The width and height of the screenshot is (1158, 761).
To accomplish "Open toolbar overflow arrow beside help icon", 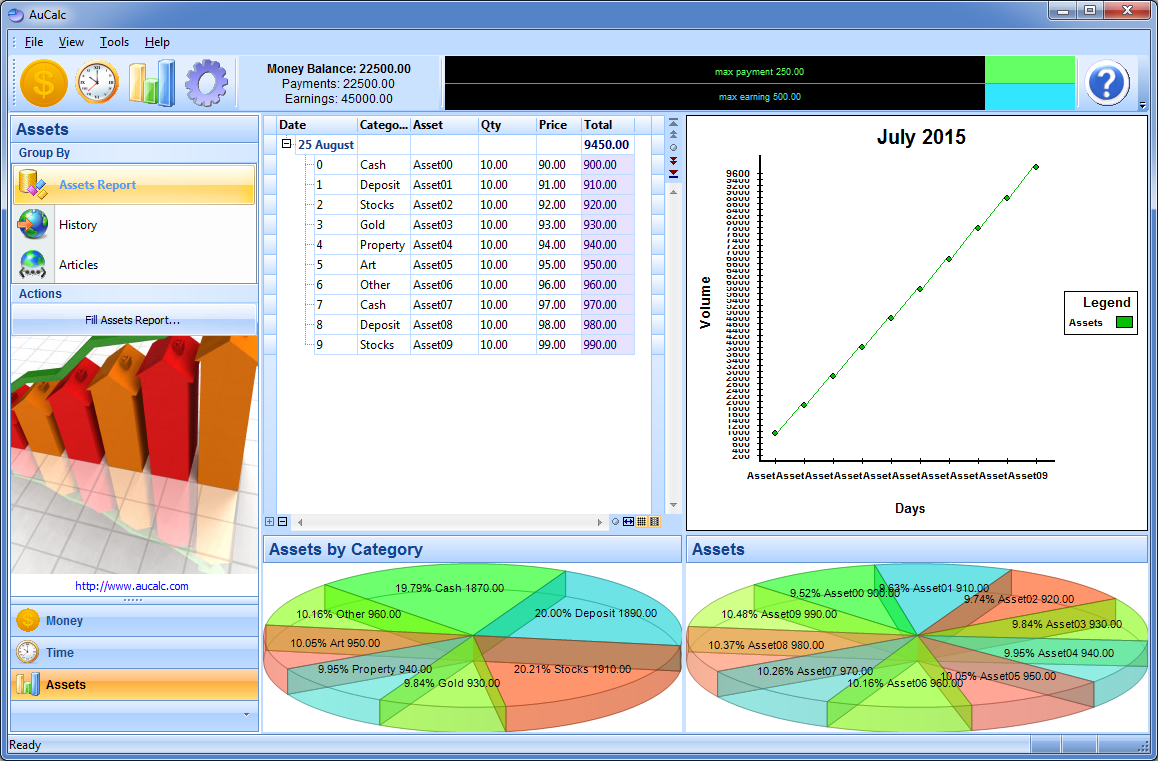I will [x=1142, y=106].
